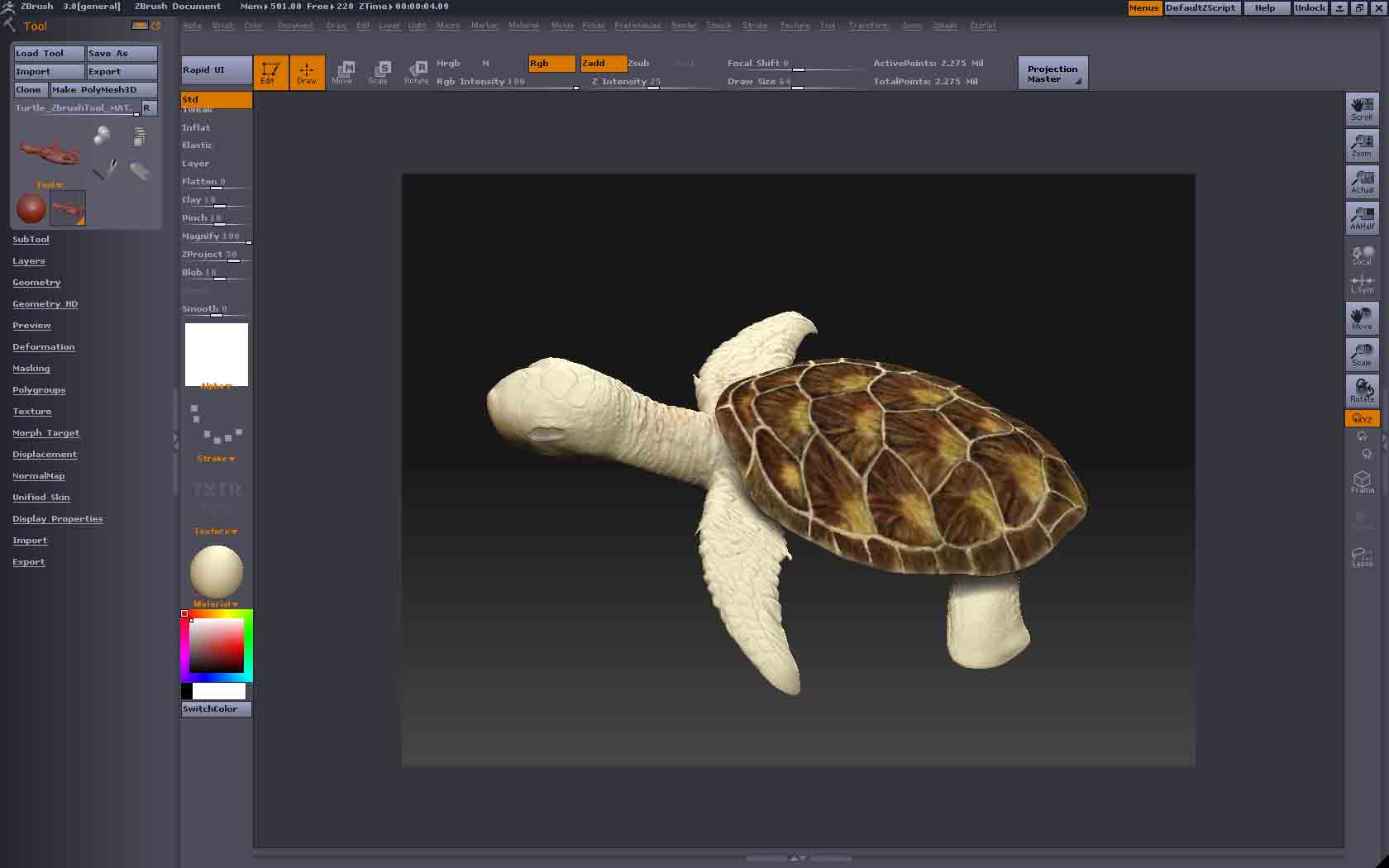Viewport: 1389px width, 868px height.
Task: Select the Scroll hand icon
Action: 1362,108
